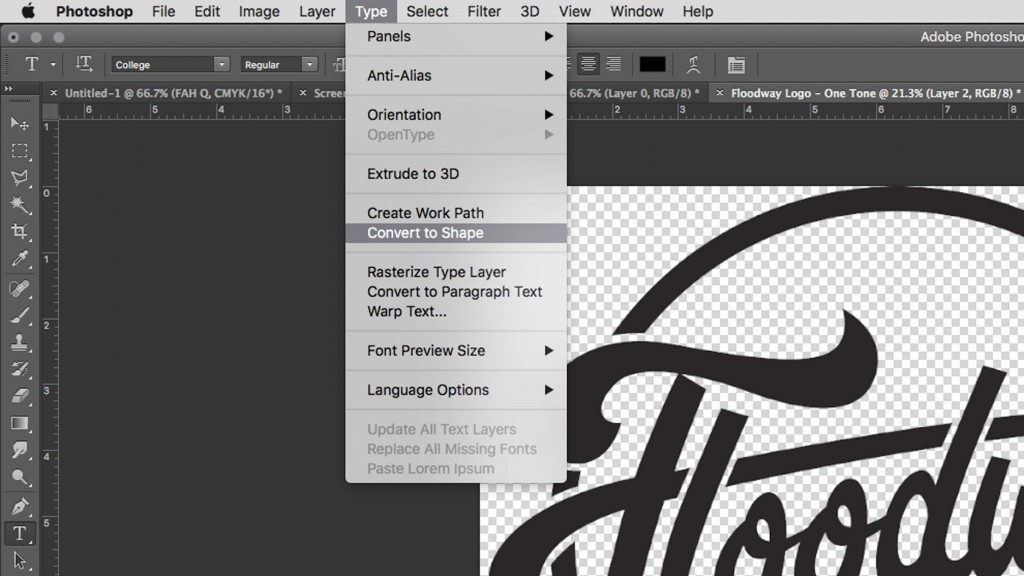Select the History Brush tool

point(20,369)
